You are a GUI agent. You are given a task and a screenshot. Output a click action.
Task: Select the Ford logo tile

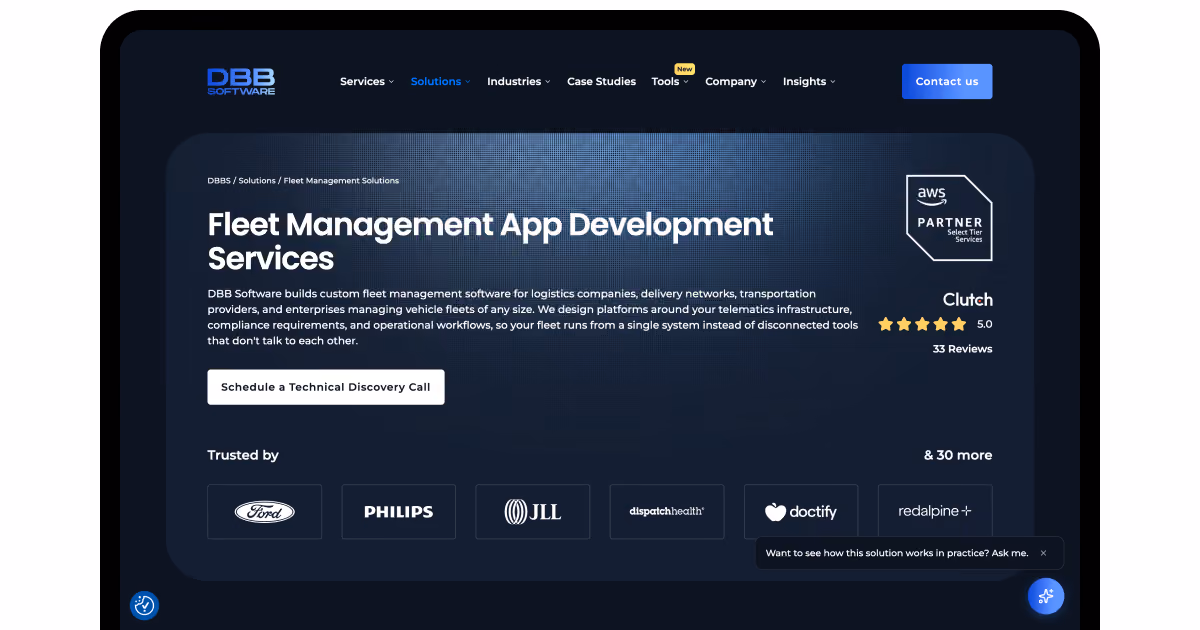265,512
